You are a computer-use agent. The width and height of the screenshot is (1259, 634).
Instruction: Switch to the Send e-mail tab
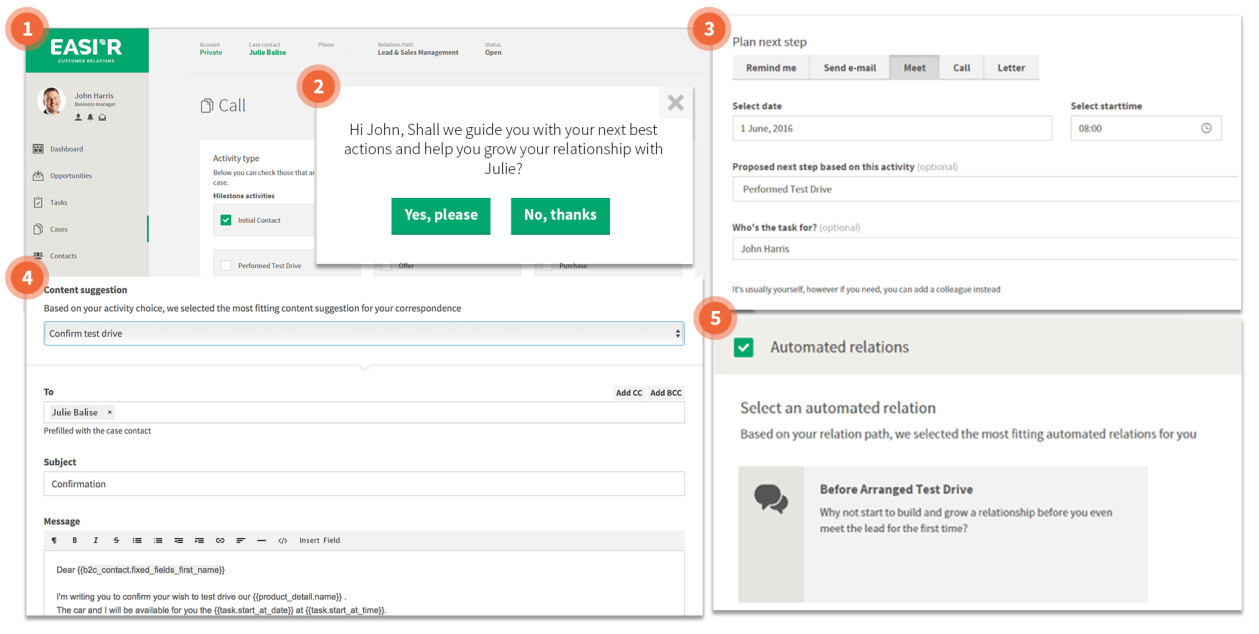coord(849,68)
